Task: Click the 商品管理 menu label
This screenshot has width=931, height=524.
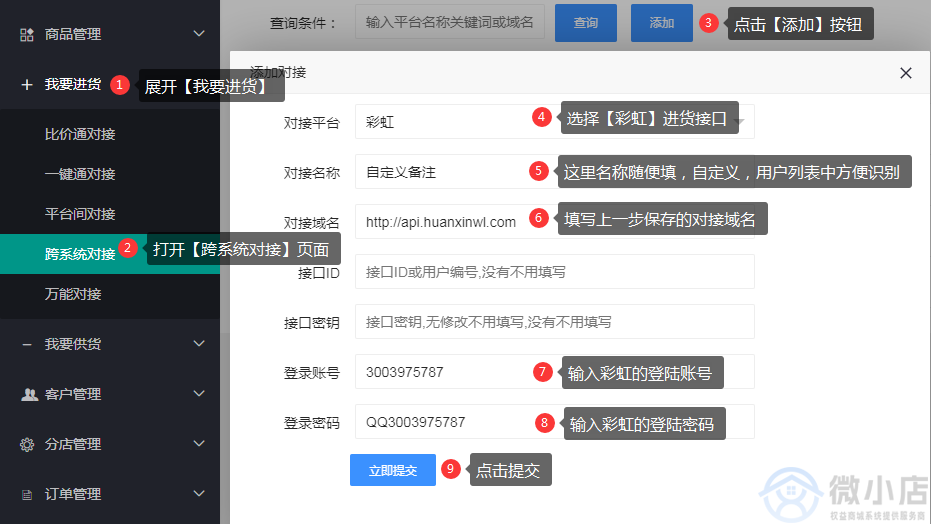Action: [x=73, y=34]
